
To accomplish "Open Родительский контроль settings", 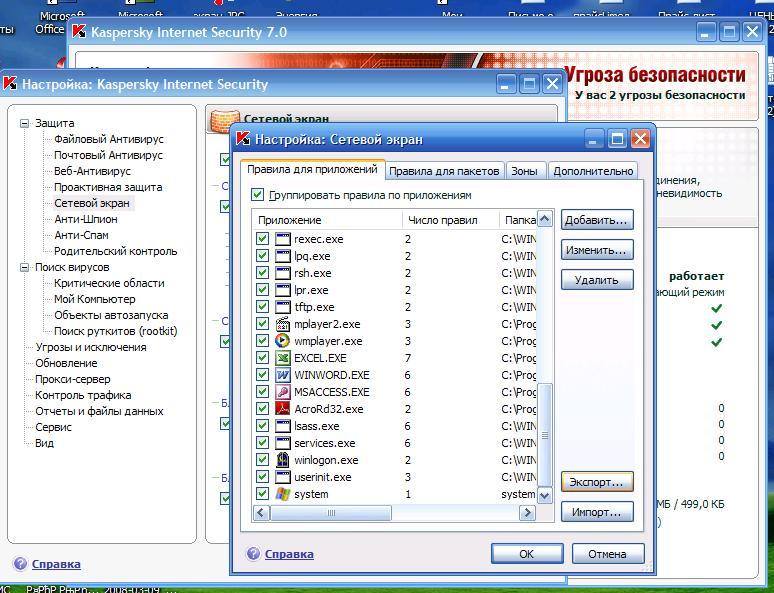I will (x=116, y=251).
